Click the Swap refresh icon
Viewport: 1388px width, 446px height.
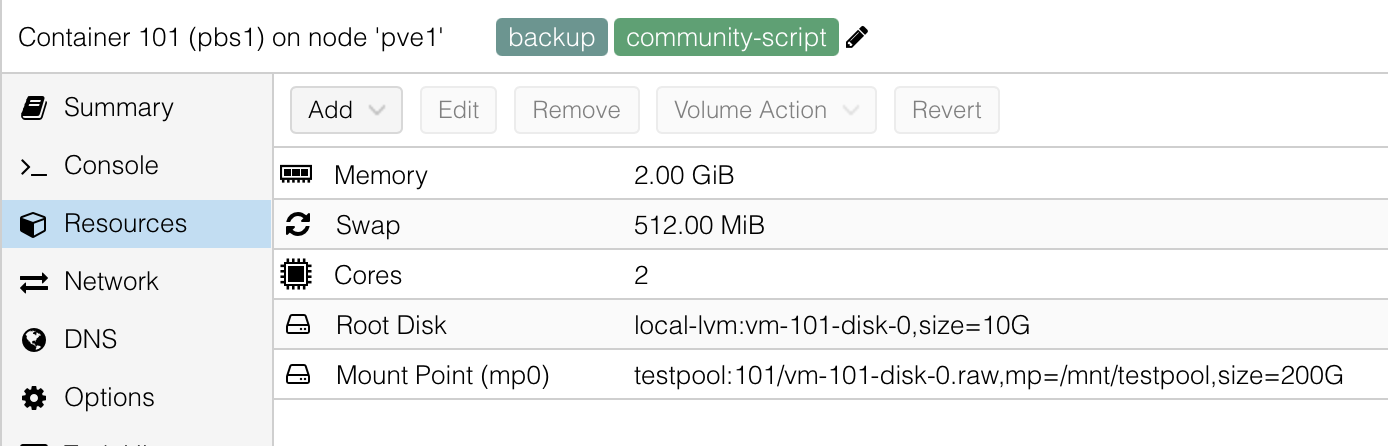[297, 225]
